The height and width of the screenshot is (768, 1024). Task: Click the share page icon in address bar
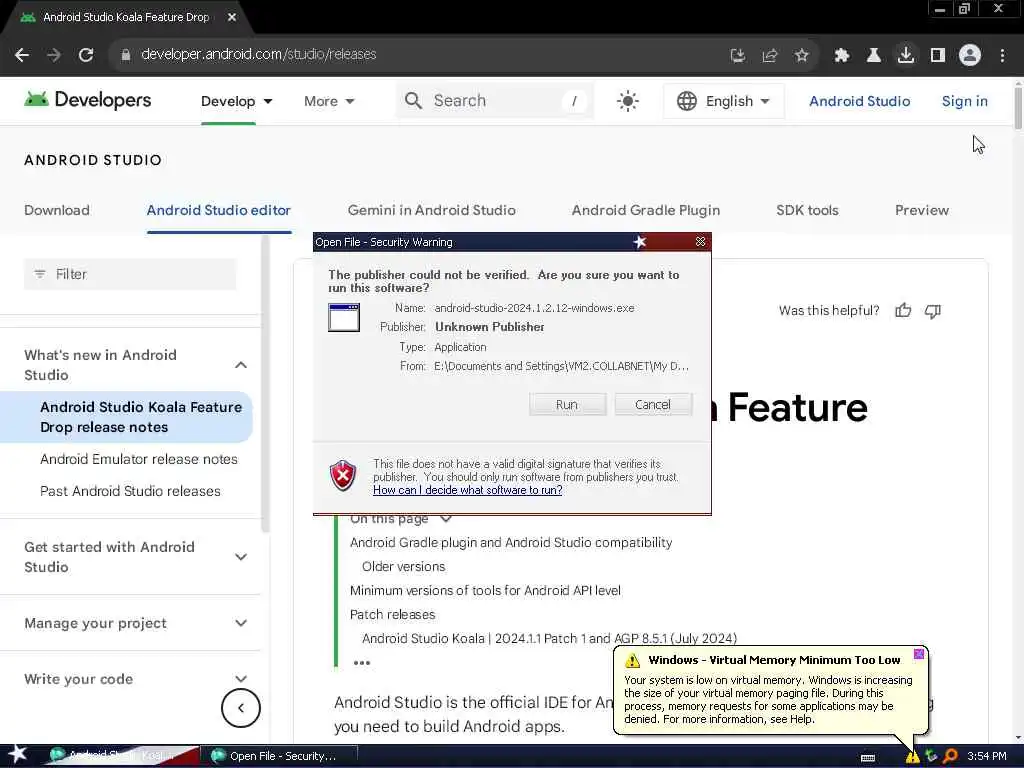tap(769, 56)
